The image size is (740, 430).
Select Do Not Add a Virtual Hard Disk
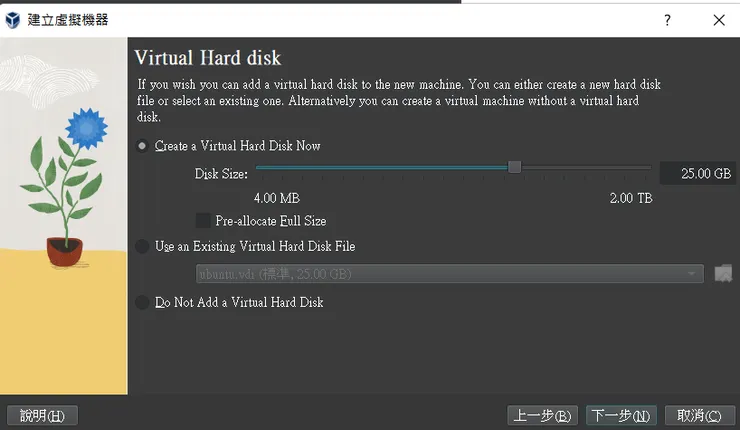(x=142, y=302)
